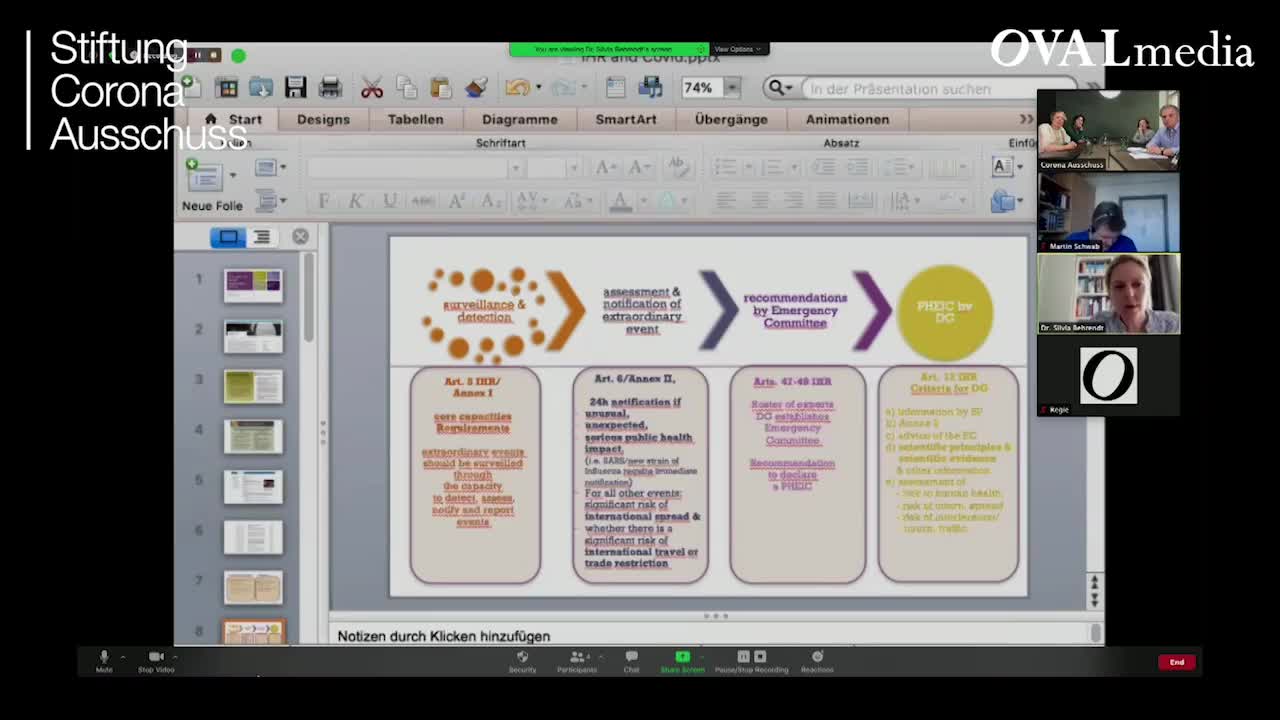Switch to the SmartArt tab
This screenshot has height=720, width=1280.
[x=626, y=119]
